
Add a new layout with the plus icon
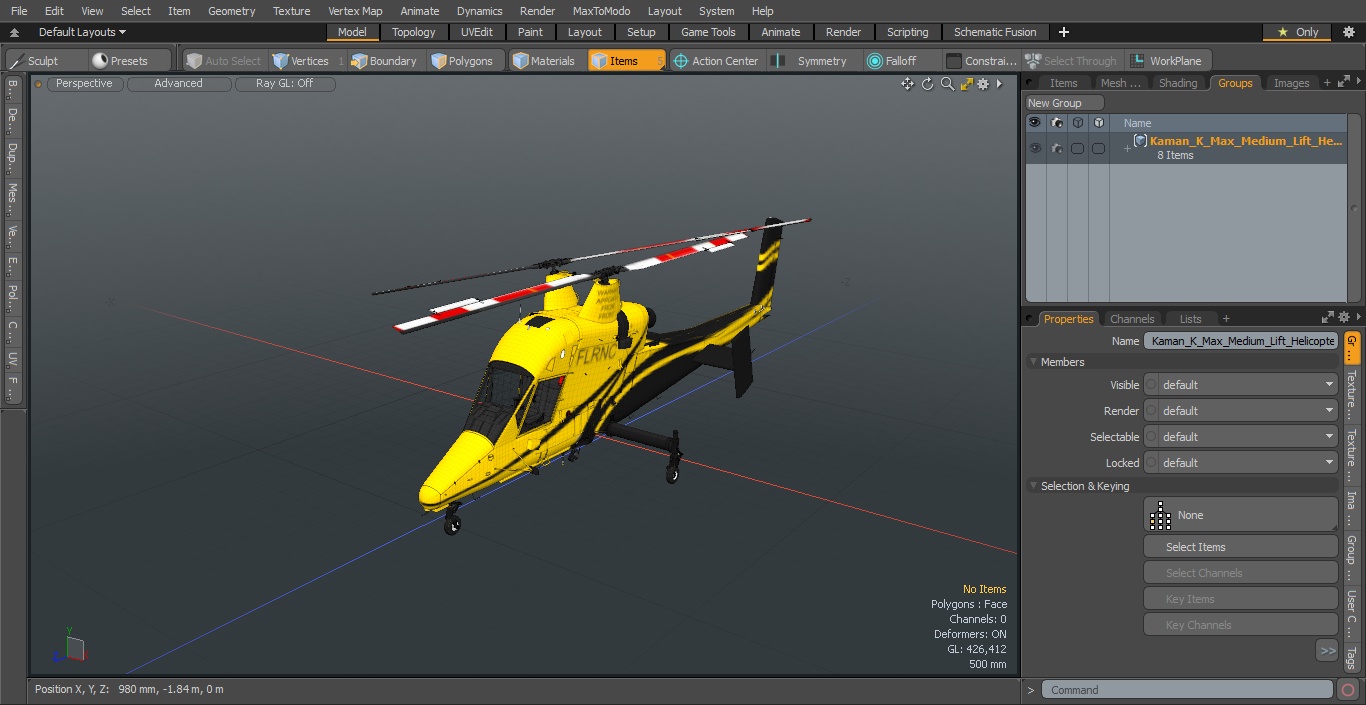tap(1064, 32)
